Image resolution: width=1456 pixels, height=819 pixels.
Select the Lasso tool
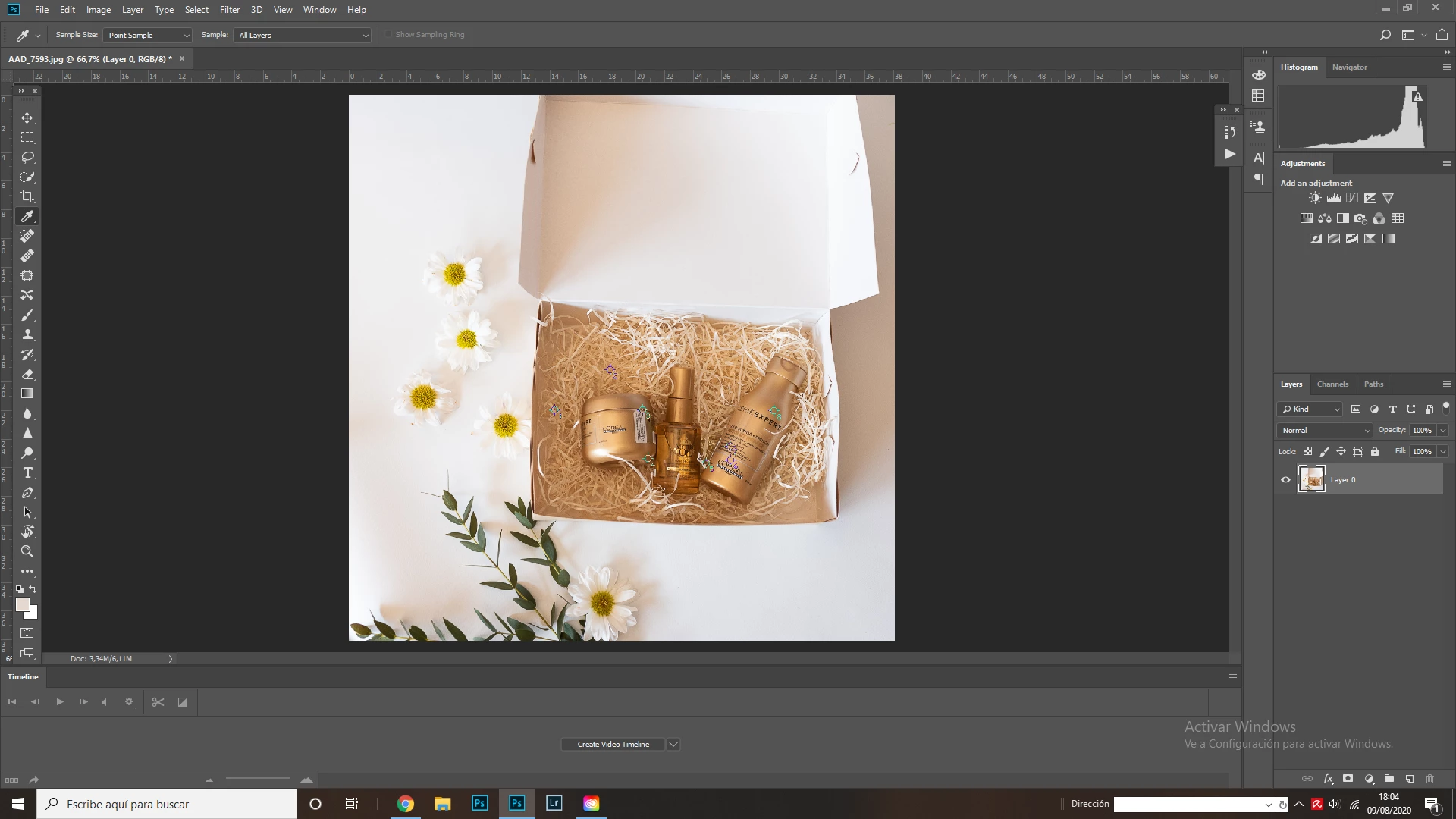pos(27,157)
